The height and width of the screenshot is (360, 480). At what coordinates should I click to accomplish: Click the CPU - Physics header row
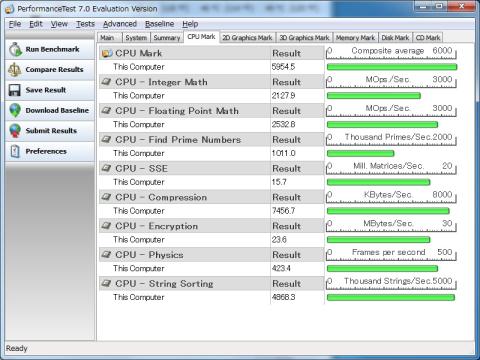tap(211, 255)
